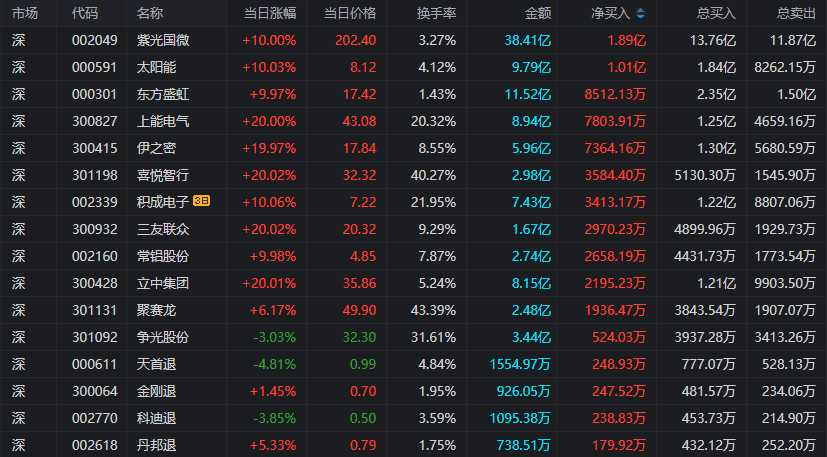Open stock 常铝股份
Image resolution: width=827 pixels, height=457 pixels.
tap(163, 256)
